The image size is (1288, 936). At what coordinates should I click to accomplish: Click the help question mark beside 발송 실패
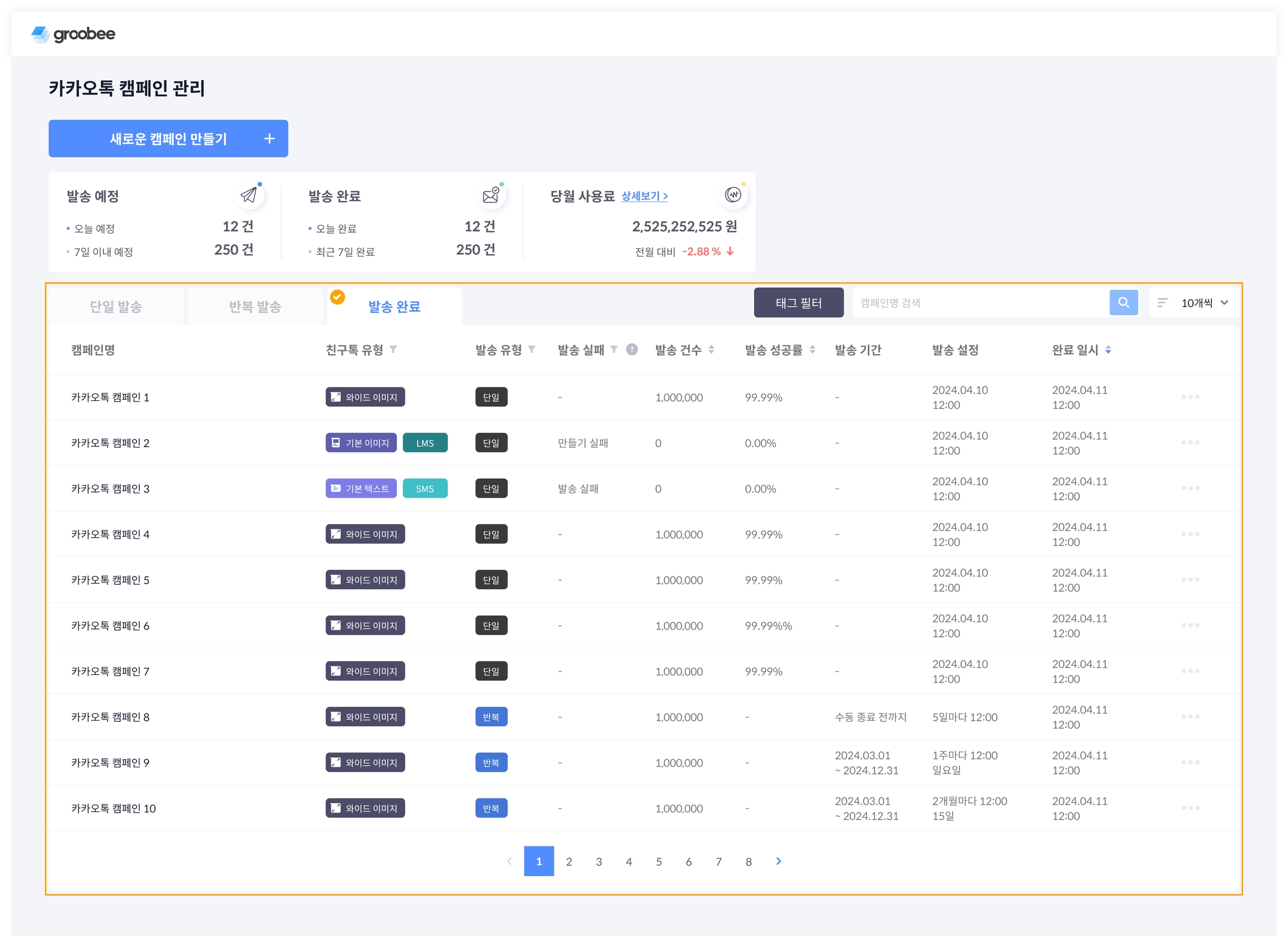[x=632, y=350]
